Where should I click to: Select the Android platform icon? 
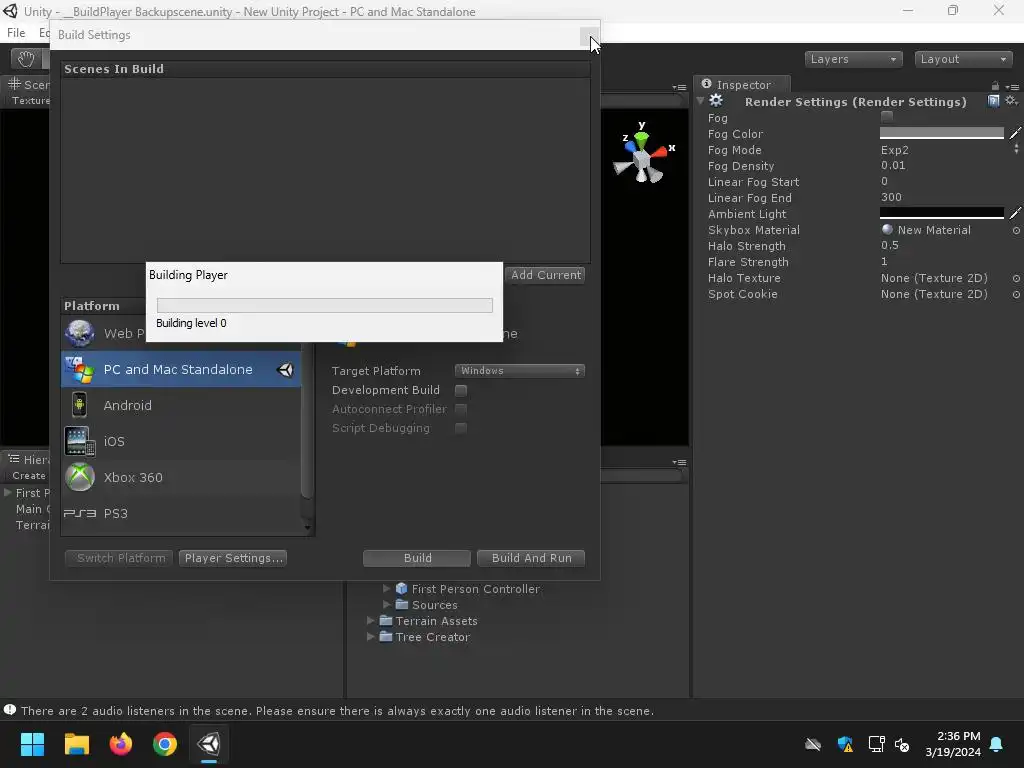(x=79, y=405)
